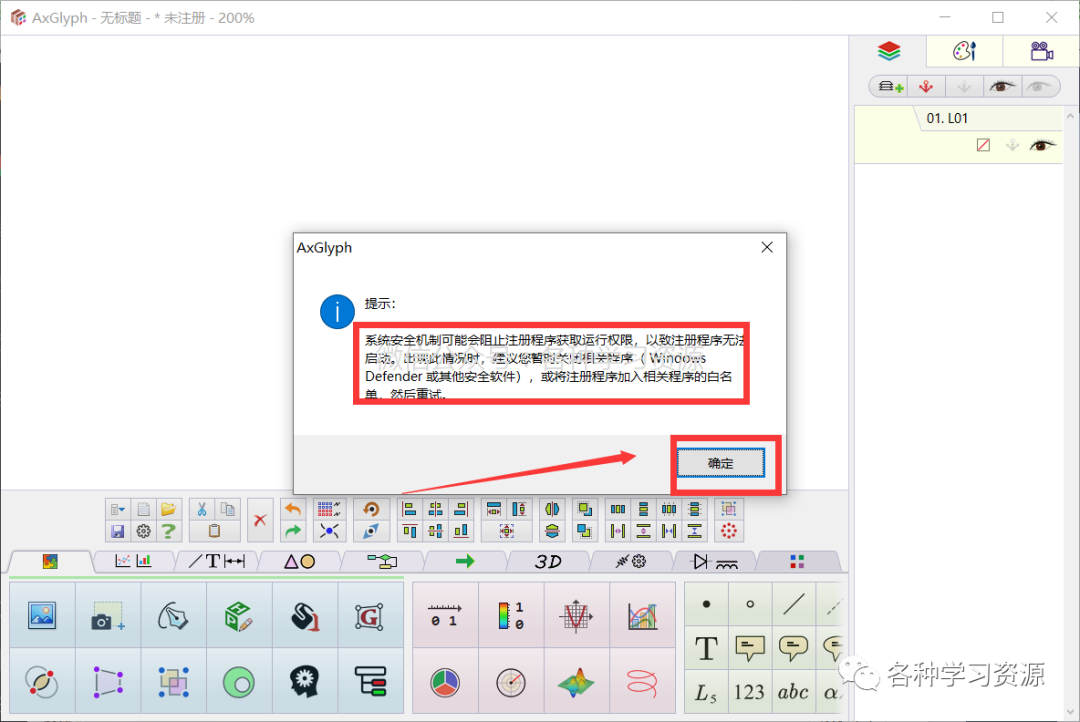Screen dimensions: 1080x722
Task: Send object to back
Action: pyautogui.click(x=584, y=531)
